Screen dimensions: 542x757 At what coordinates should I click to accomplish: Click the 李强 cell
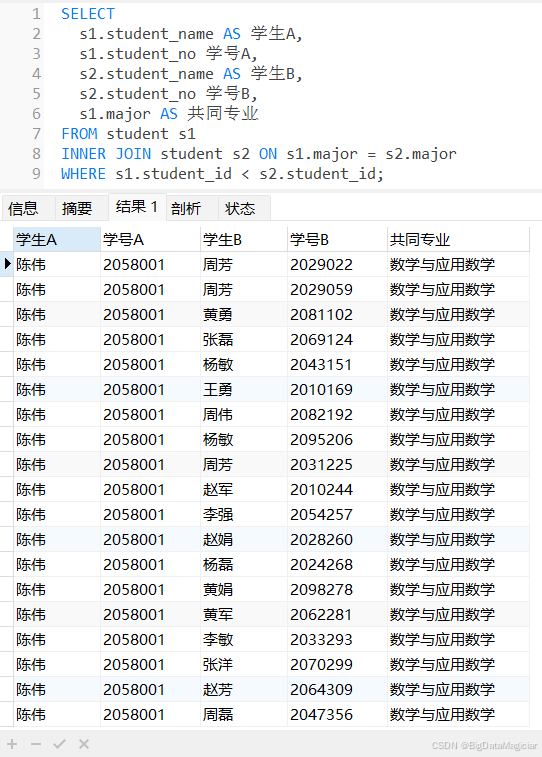point(244,515)
